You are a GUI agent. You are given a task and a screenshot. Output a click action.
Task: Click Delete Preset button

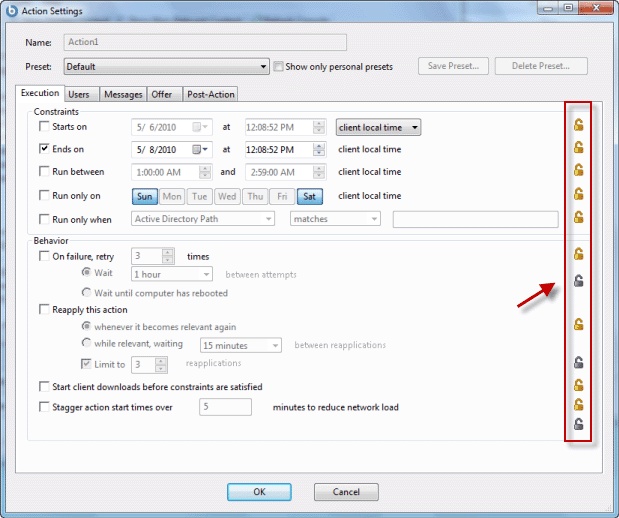click(x=541, y=66)
